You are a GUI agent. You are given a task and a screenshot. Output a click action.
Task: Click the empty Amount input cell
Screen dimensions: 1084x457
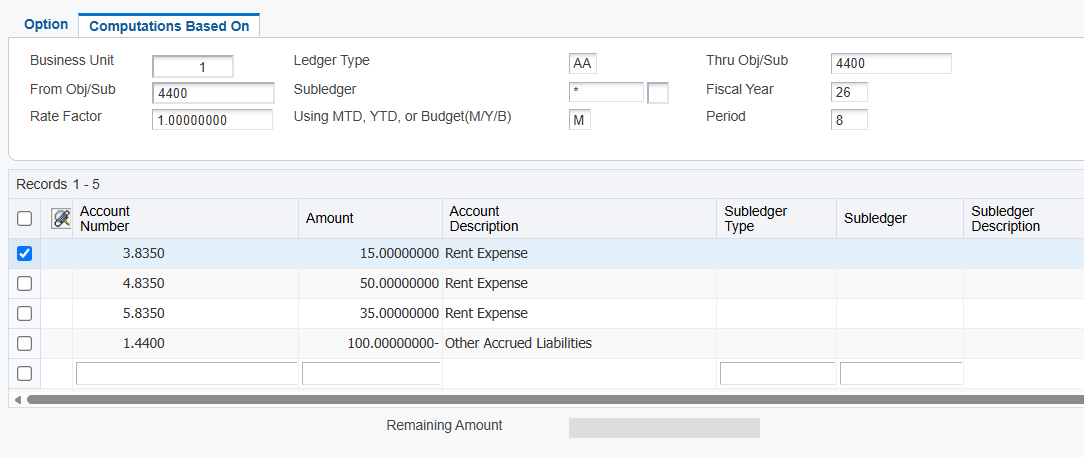[x=371, y=373]
